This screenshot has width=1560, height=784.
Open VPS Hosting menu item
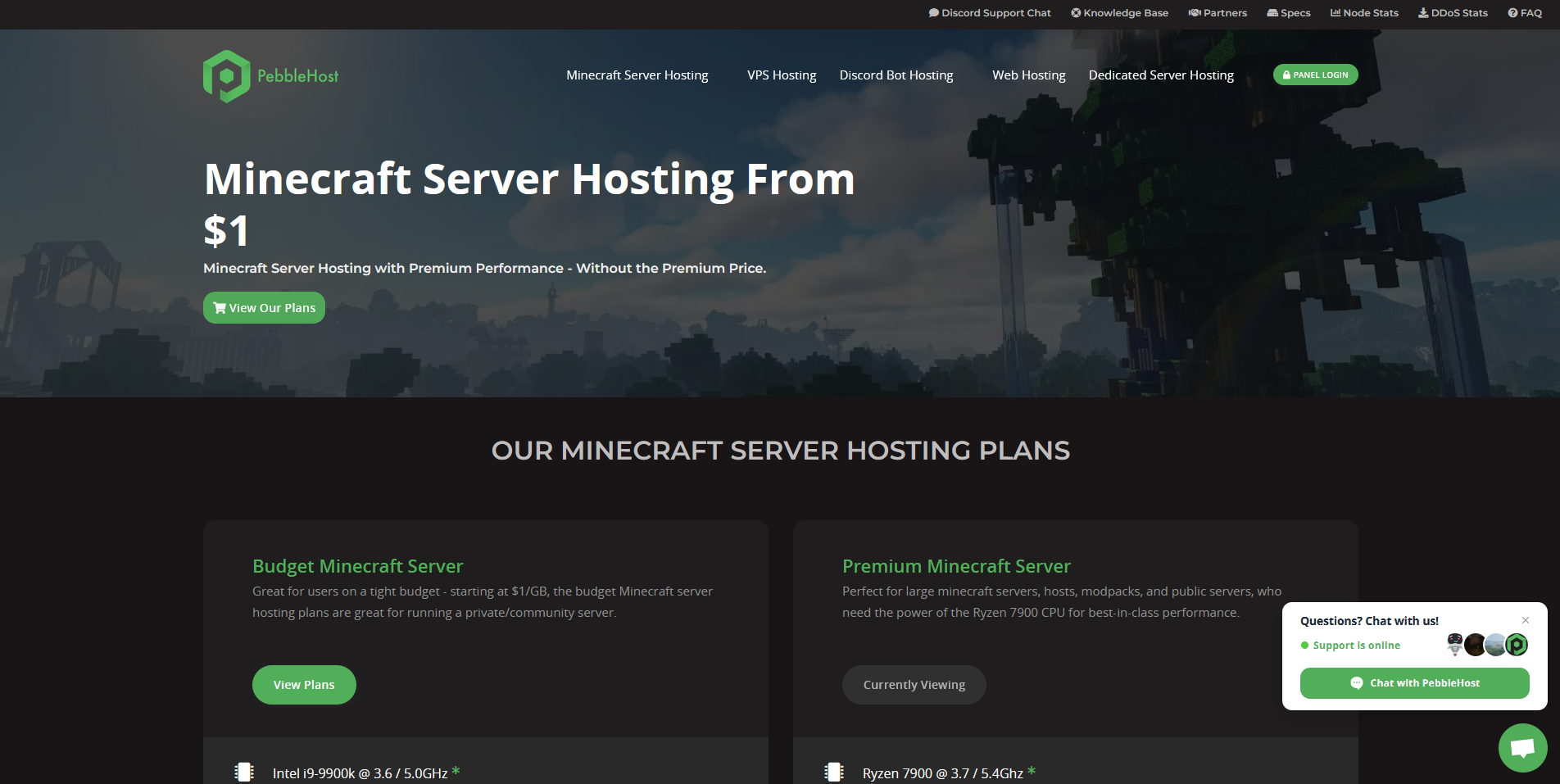point(782,75)
